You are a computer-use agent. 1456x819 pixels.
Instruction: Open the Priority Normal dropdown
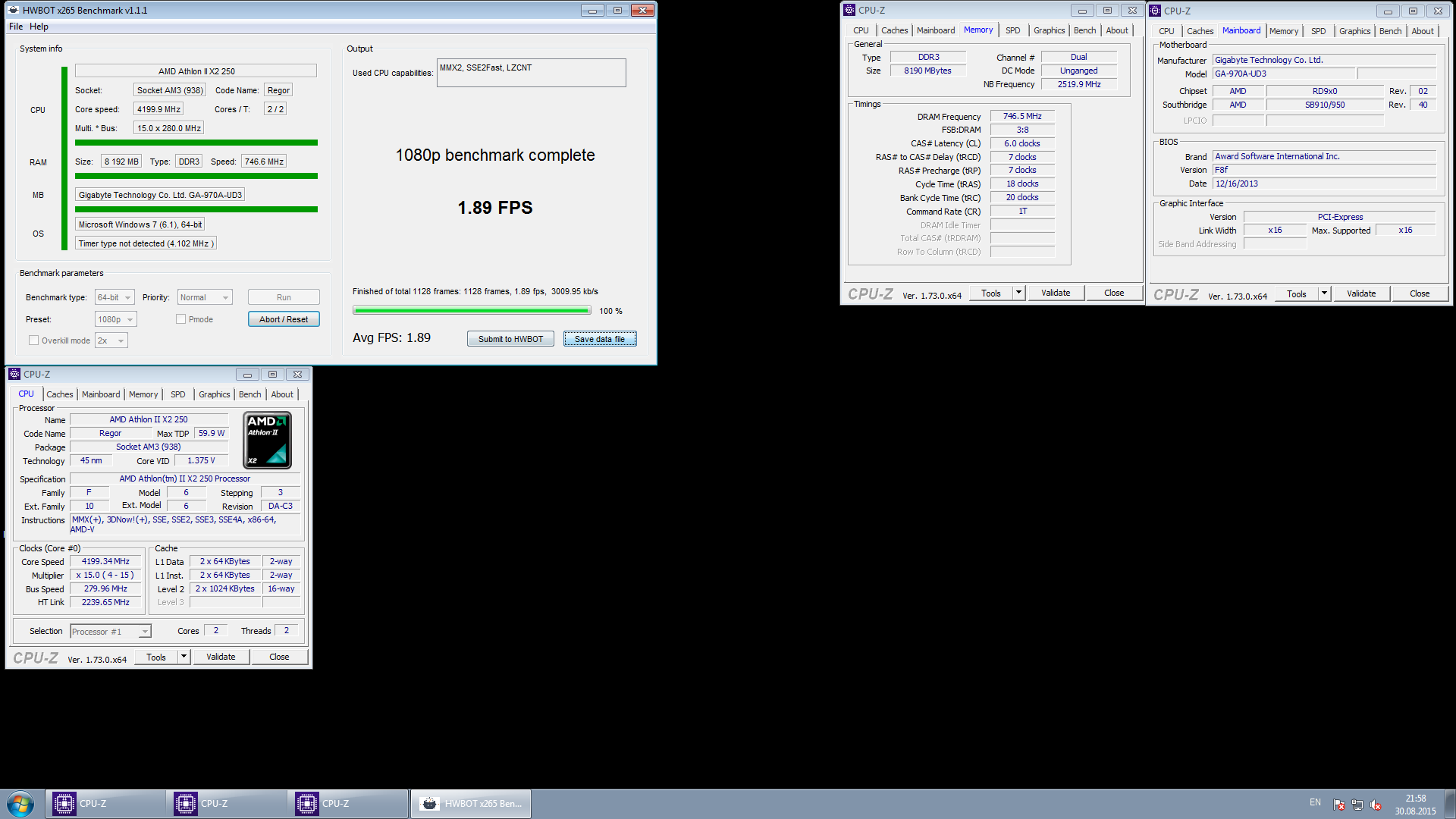click(x=205, y=297)
